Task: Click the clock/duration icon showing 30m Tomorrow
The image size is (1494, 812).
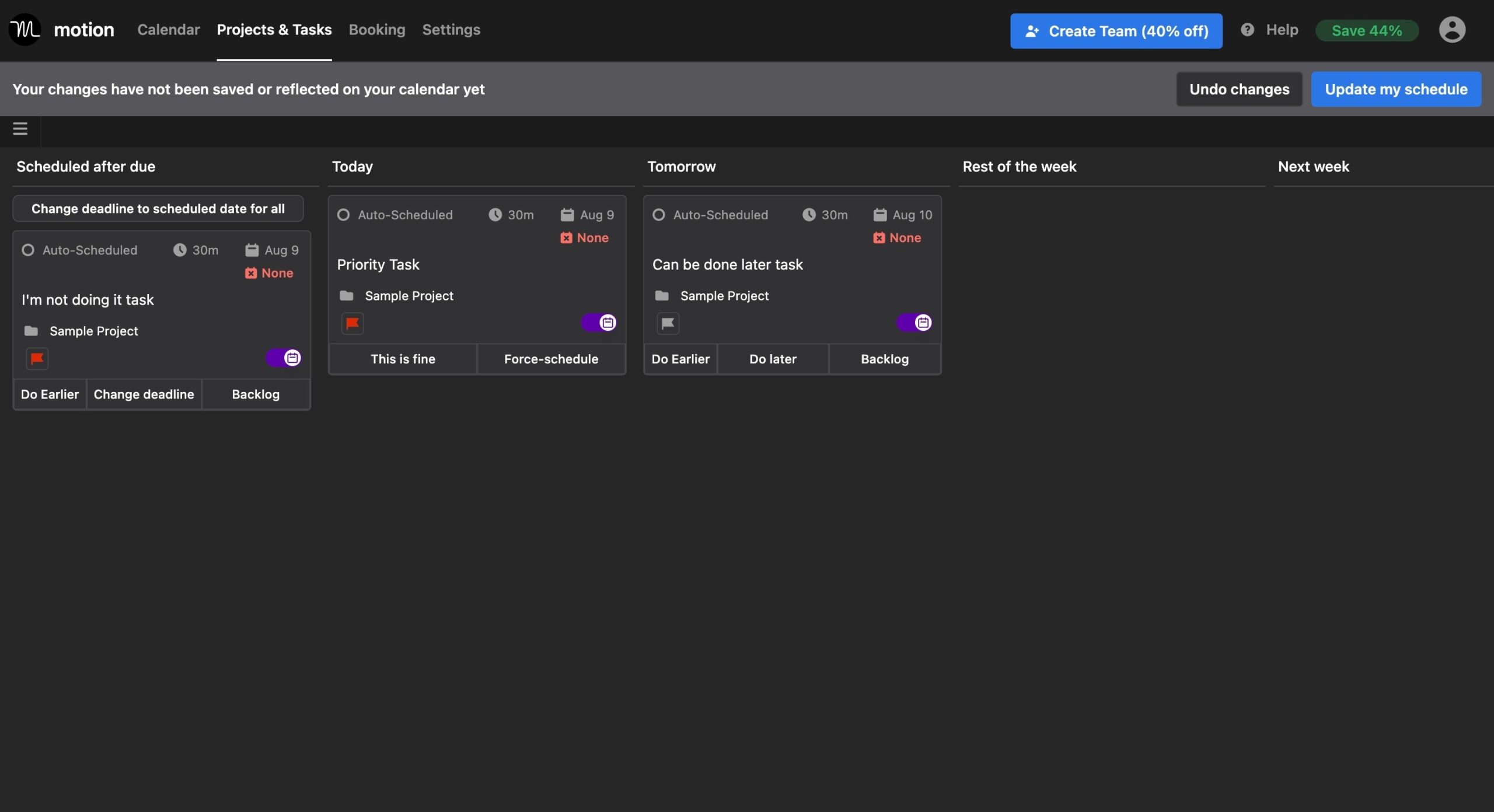Action: coord(807,214)
